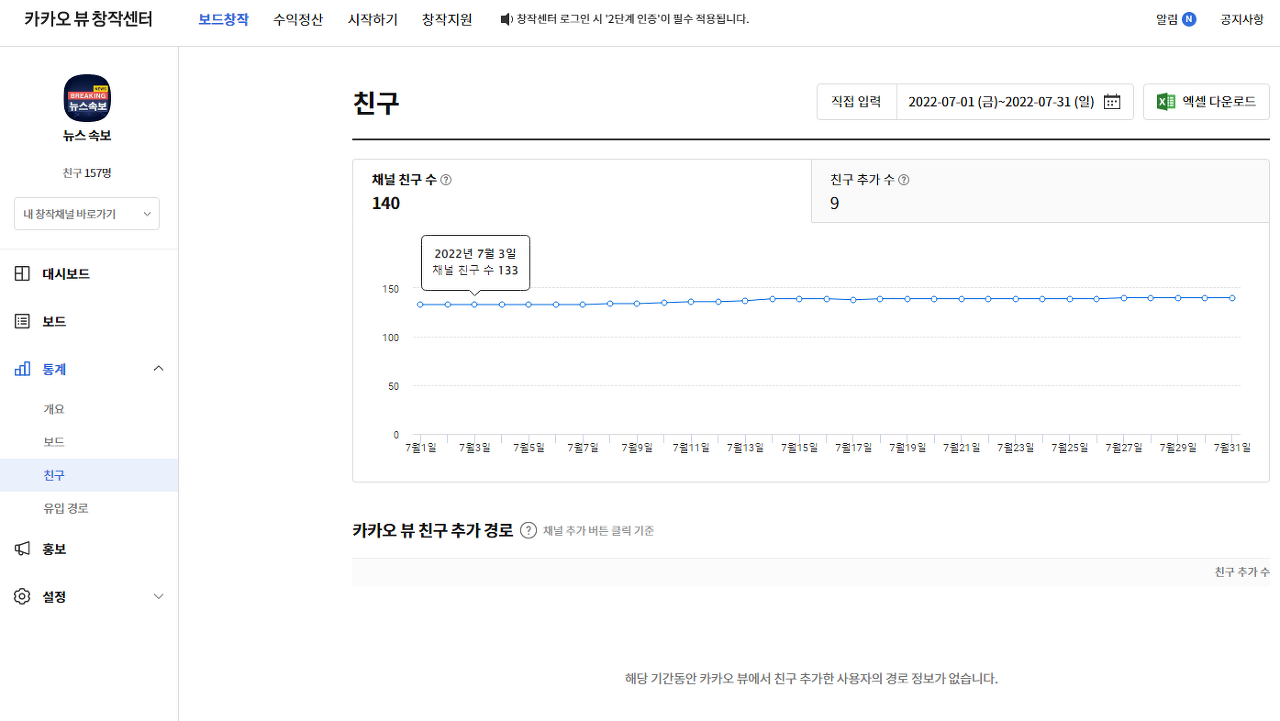
Task: Select the 채널 친구 수 tab
Action: [582, 191]
